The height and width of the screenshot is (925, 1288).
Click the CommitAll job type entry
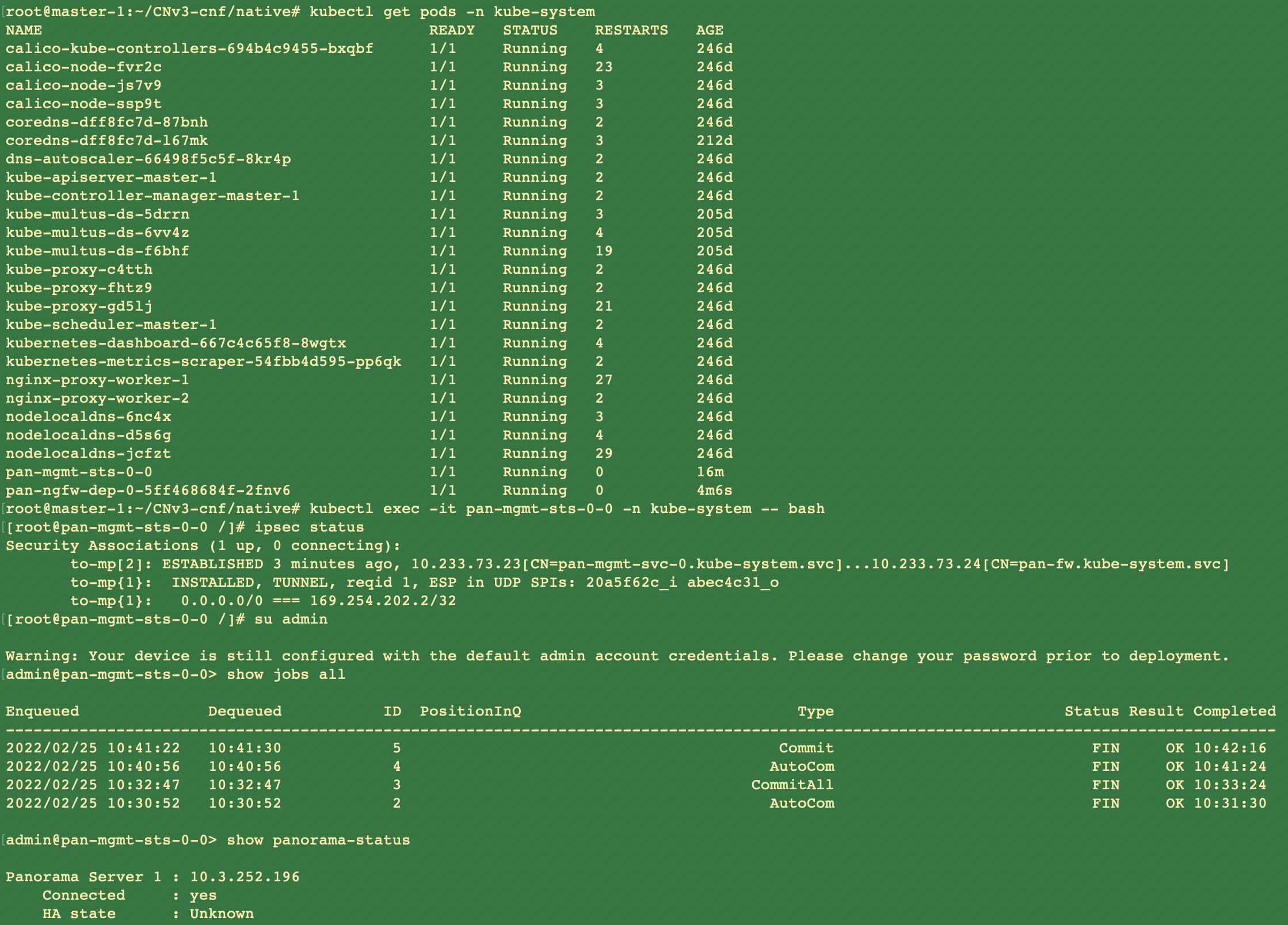(792, 785)
